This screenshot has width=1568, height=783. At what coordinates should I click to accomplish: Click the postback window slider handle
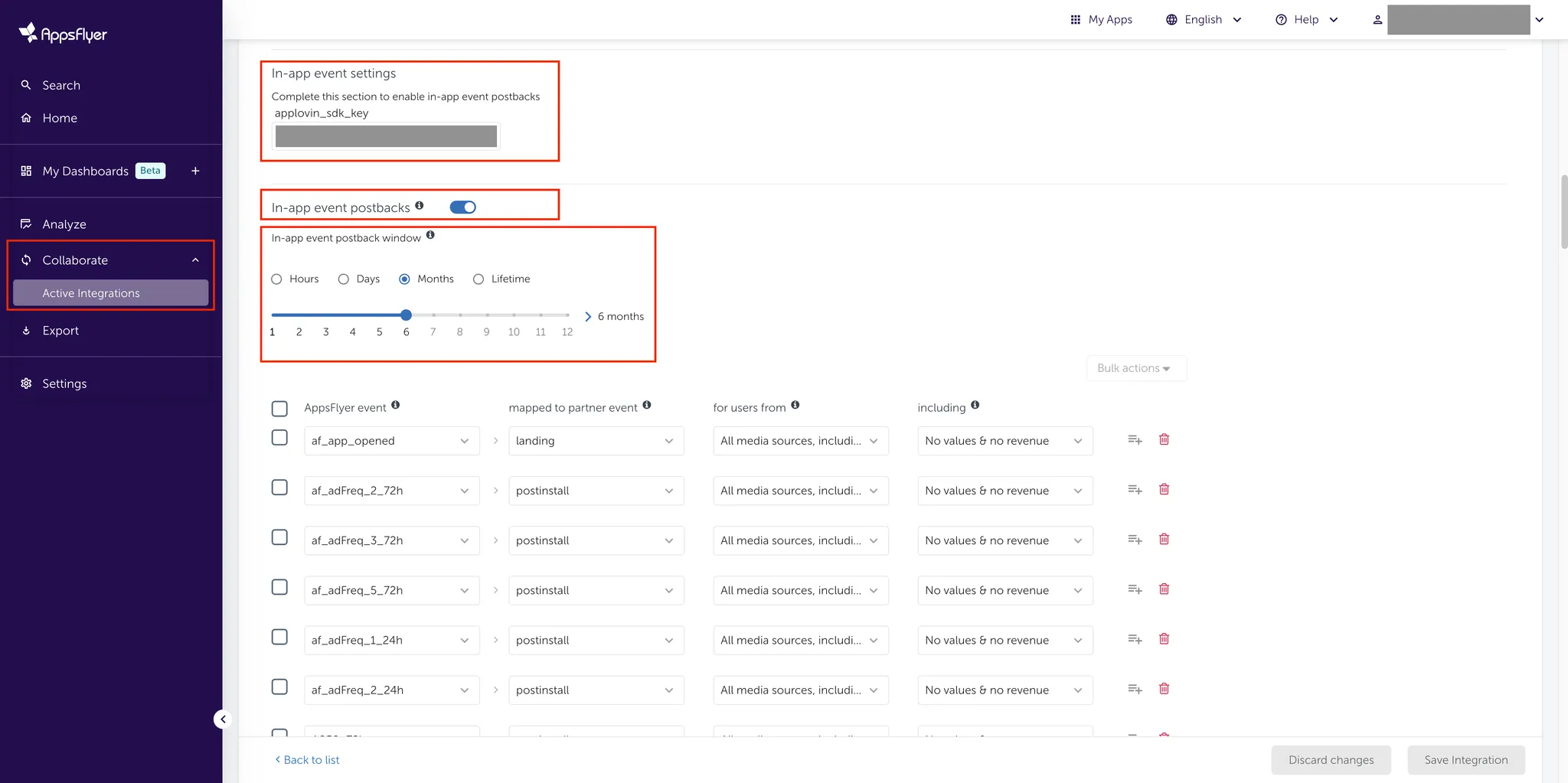point(407,315)
